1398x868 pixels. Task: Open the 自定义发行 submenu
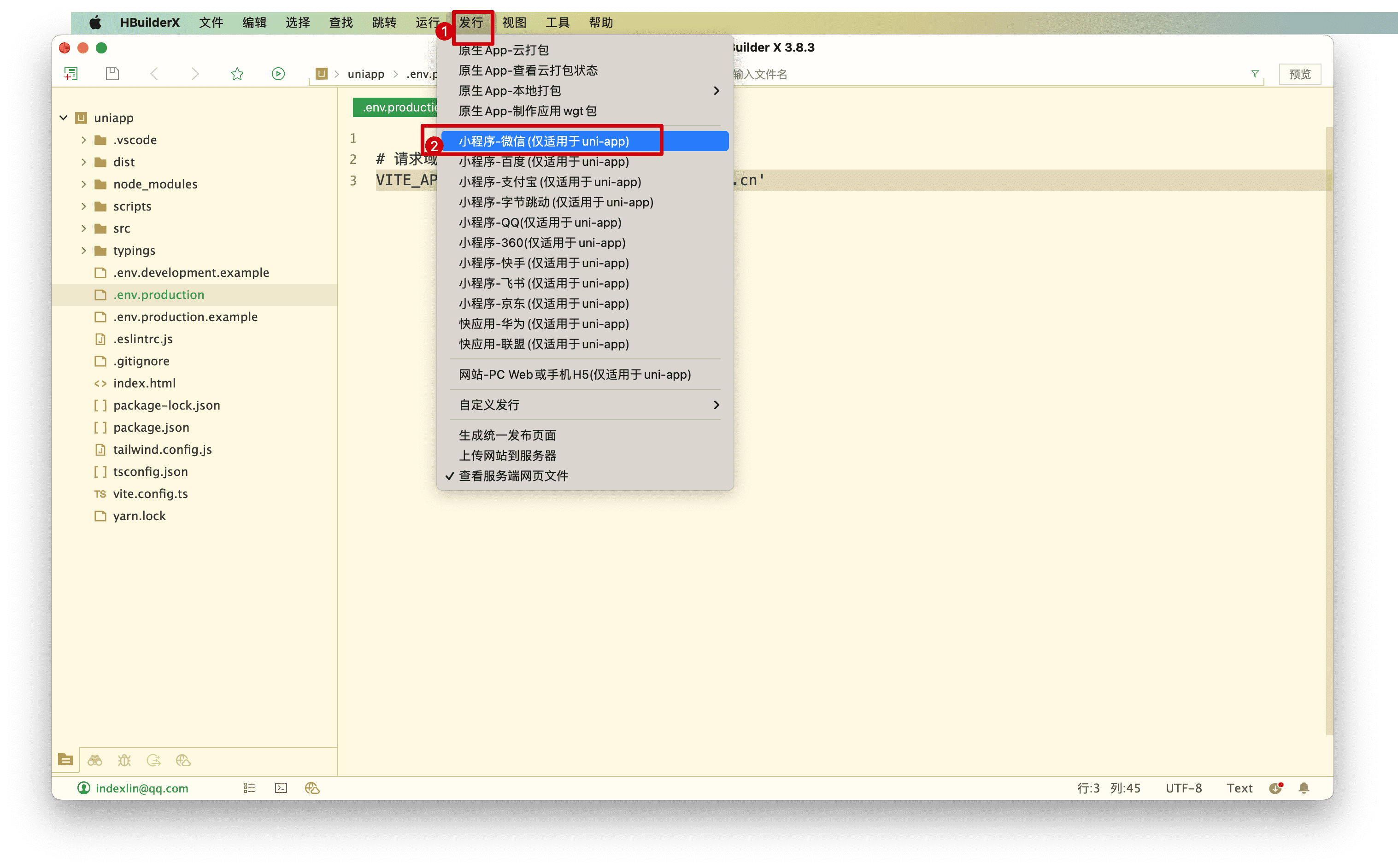tap(584, 405)
